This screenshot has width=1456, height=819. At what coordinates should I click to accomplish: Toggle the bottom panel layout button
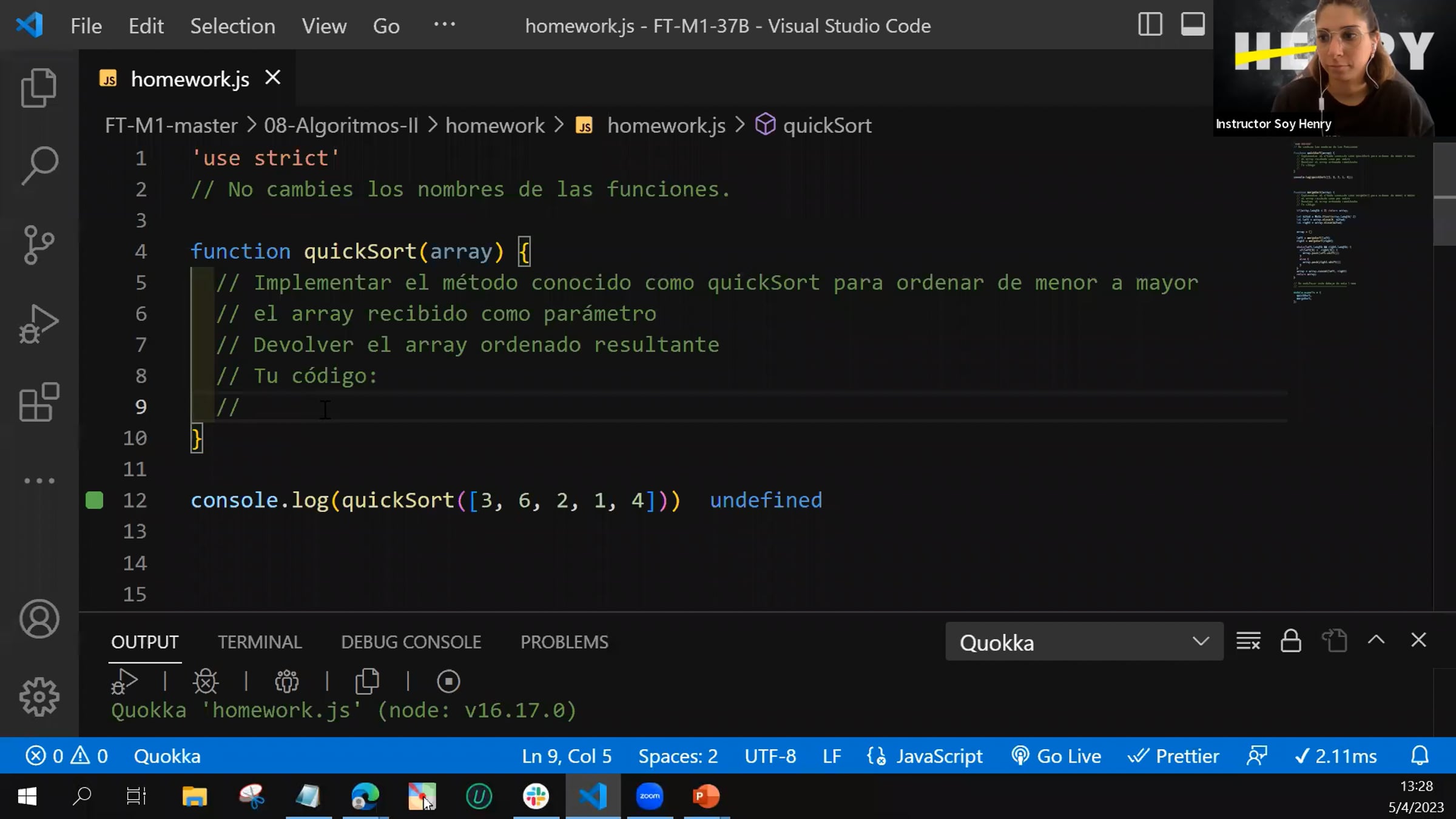[x=1192, y=24]
